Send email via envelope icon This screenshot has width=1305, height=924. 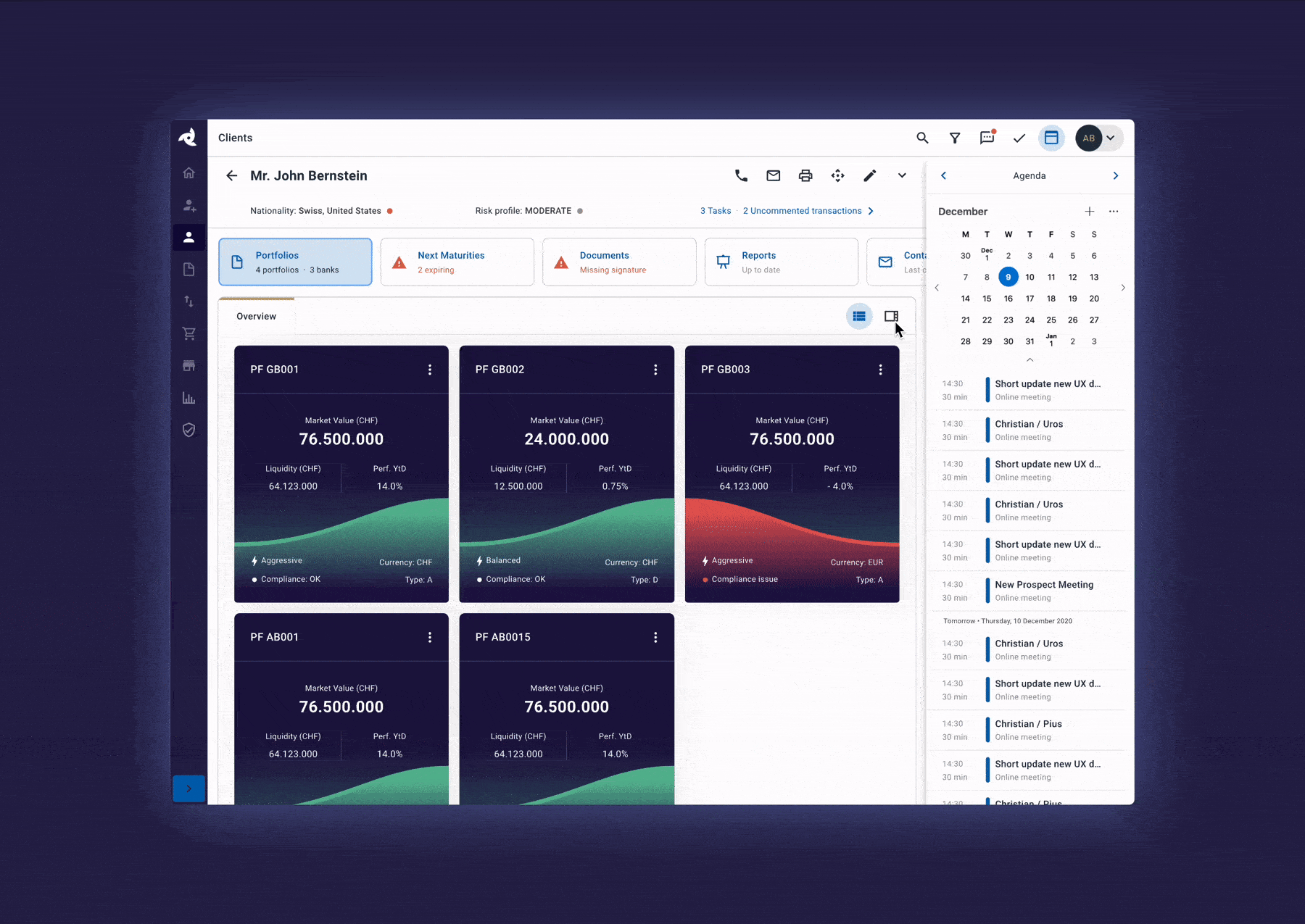click(774, 175)
